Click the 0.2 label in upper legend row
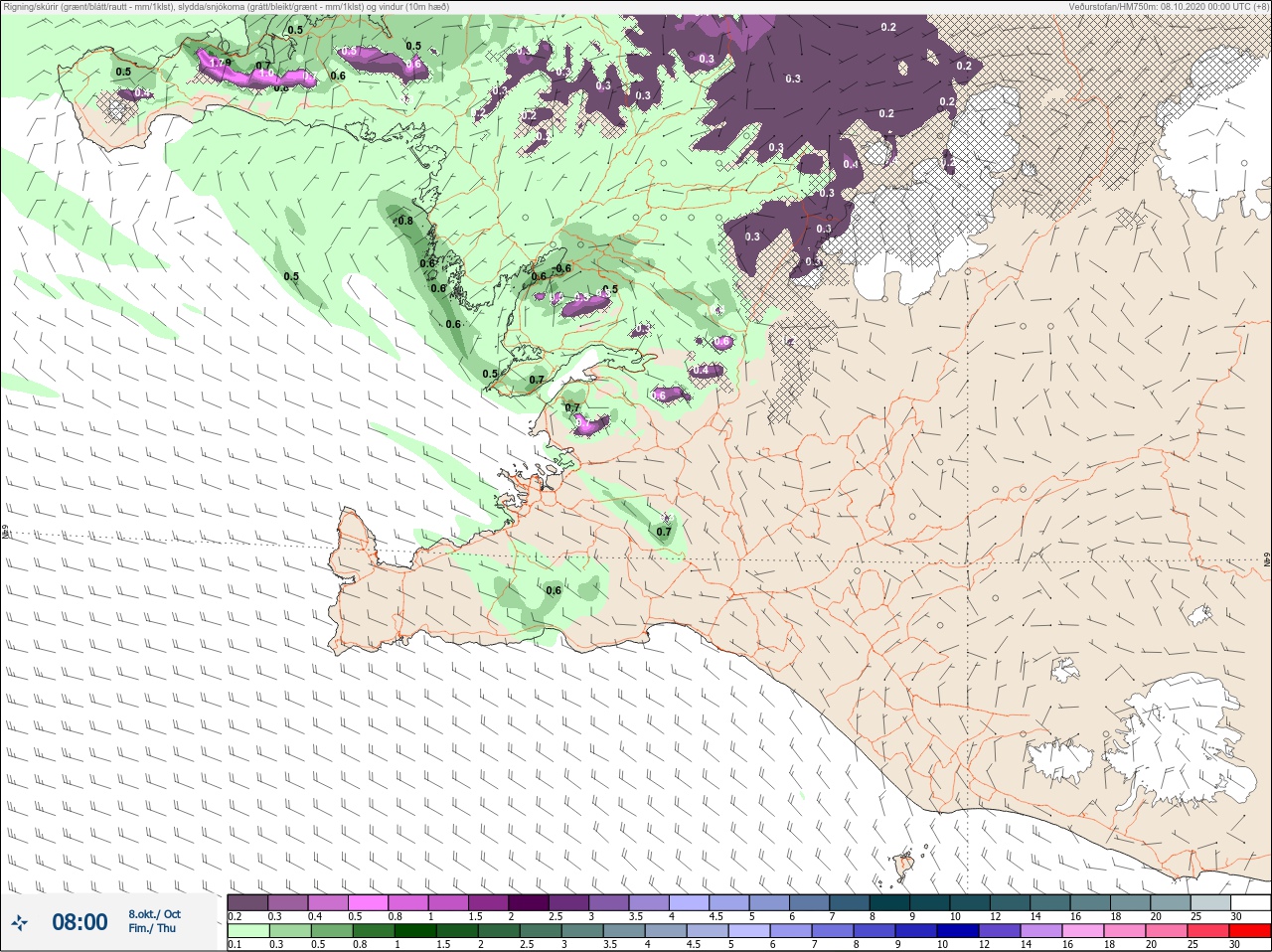This screenshot has height=952, width=1272. click(x=235, y=916)
